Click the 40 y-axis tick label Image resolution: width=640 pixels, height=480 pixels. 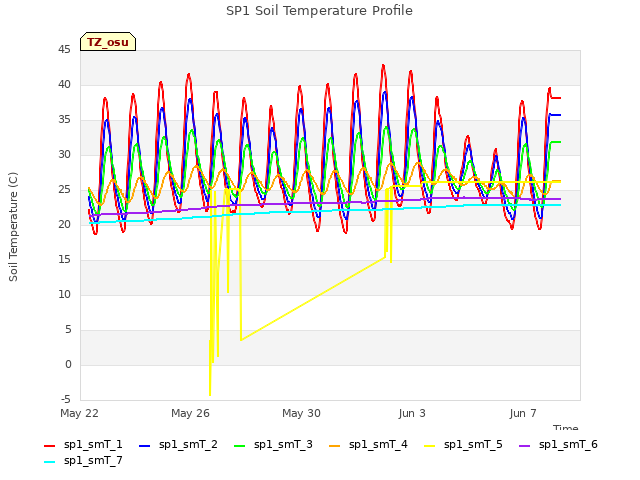(x=64, y=84)
